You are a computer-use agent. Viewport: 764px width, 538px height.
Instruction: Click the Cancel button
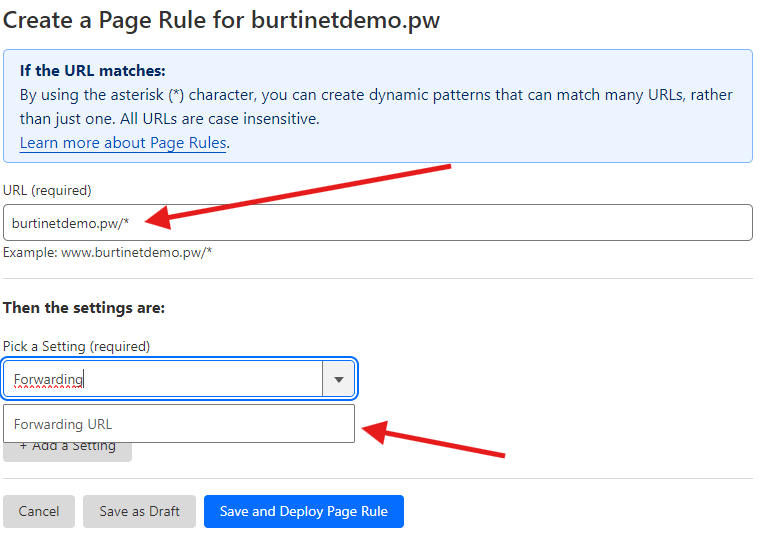click(x=39, y=511)
